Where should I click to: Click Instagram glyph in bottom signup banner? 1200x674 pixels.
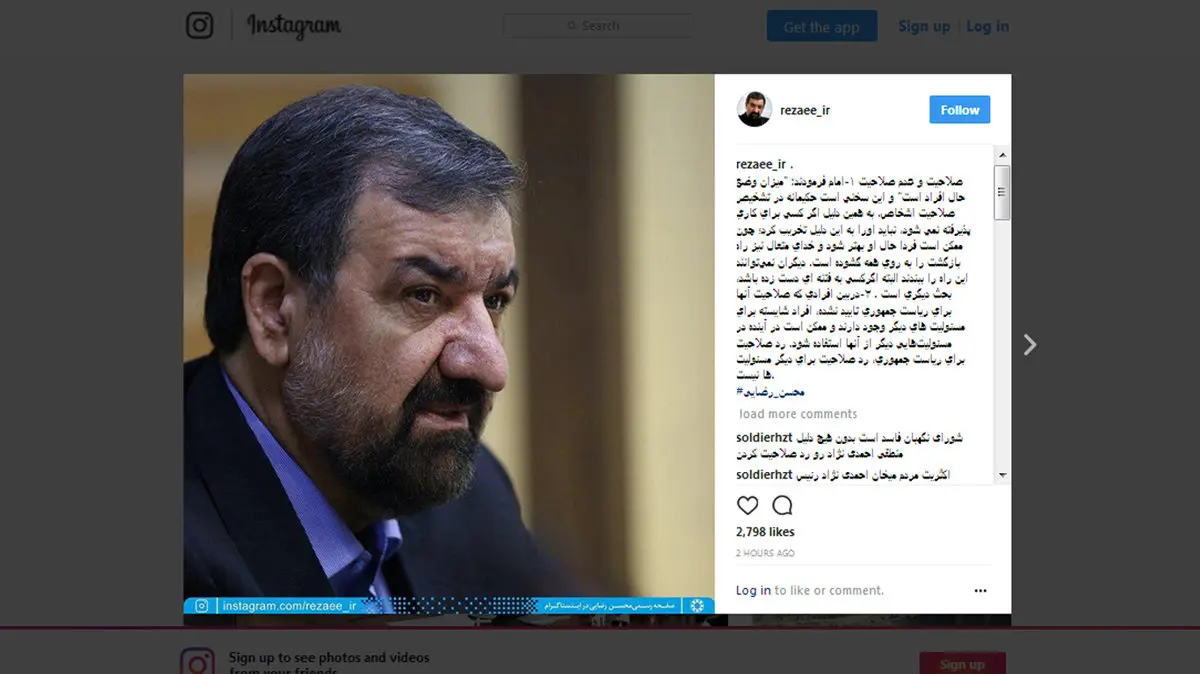point(197,661)
